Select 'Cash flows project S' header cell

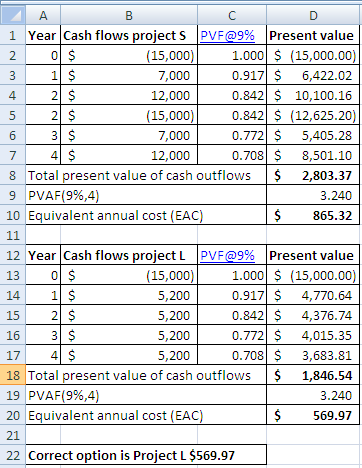pos(129,35)
